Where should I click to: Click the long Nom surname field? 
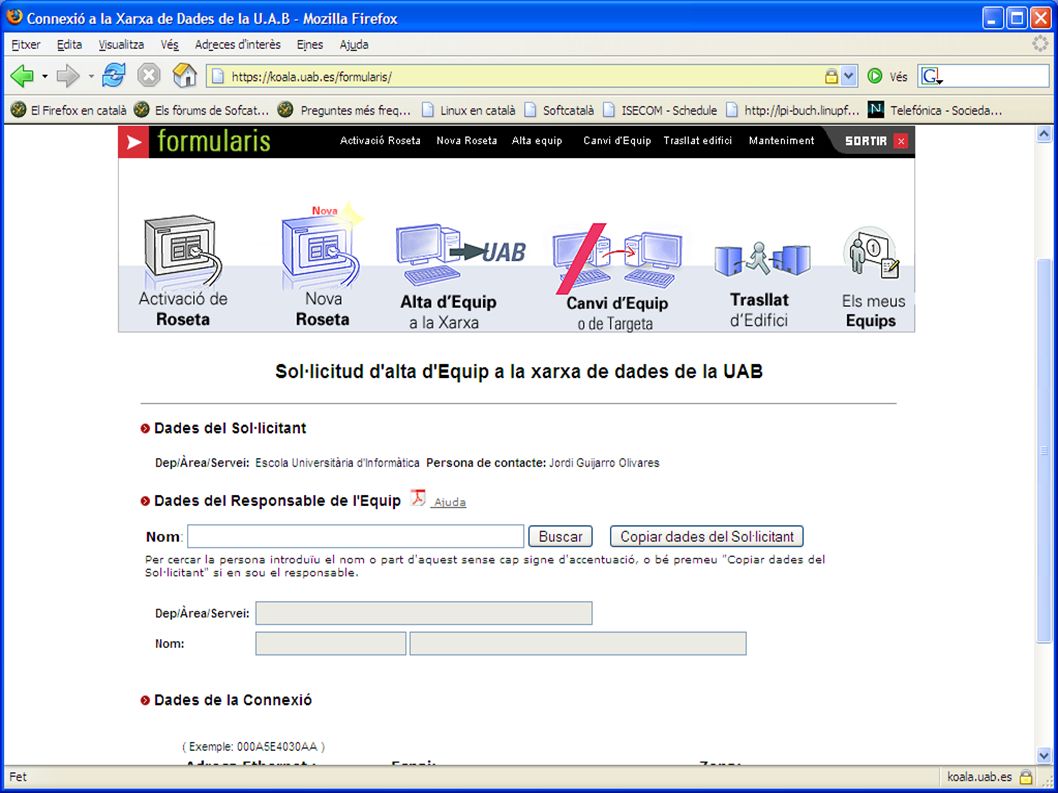(578, 644)
